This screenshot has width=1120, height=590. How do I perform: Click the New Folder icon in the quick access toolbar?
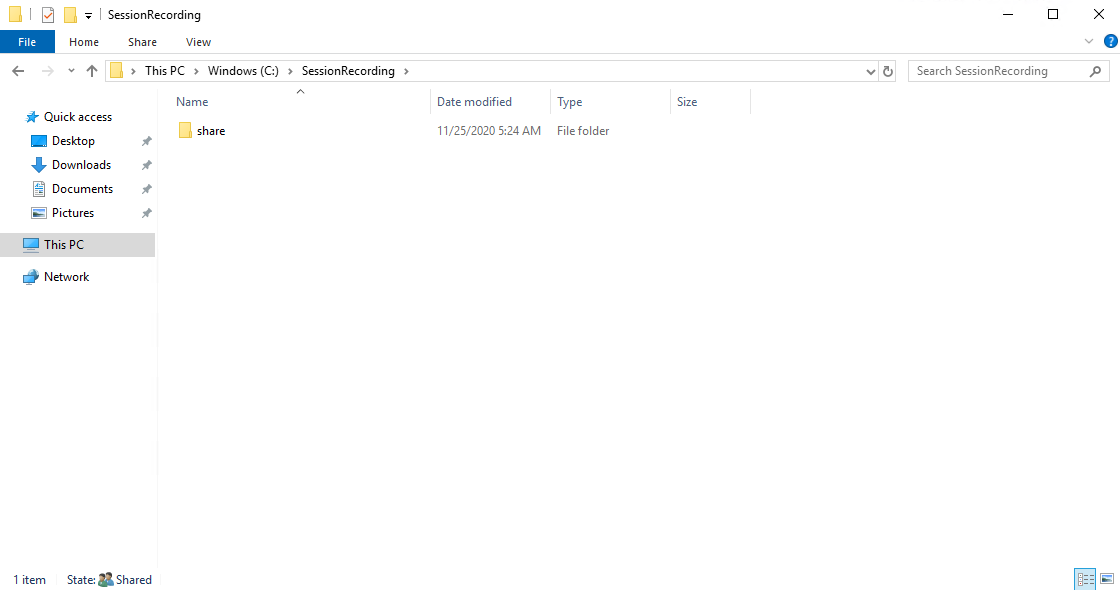[70, 14]
